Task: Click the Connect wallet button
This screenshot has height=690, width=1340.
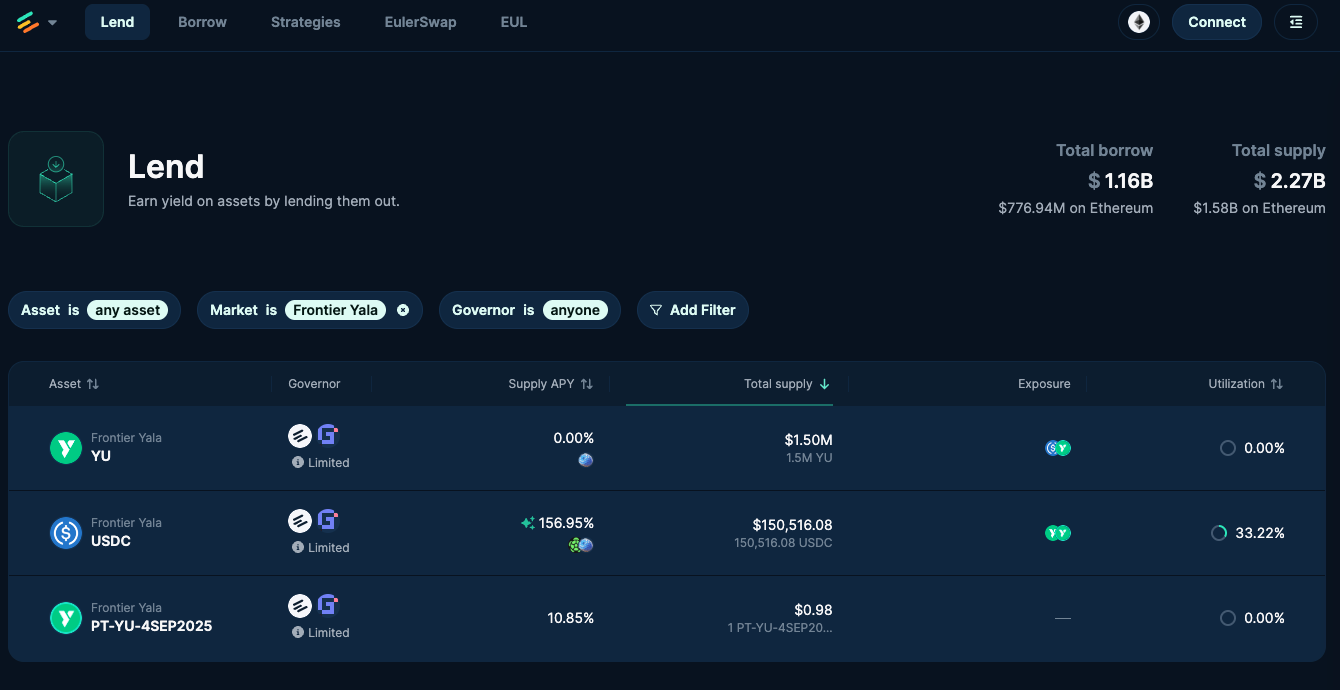Action: [x=1217, y=22]
